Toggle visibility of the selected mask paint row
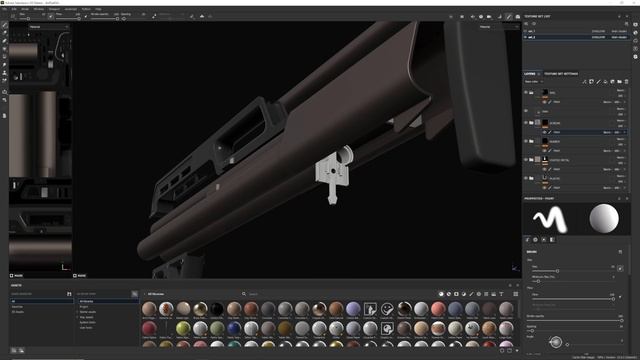This screenshot has height=360, width=640. (544, 132)
